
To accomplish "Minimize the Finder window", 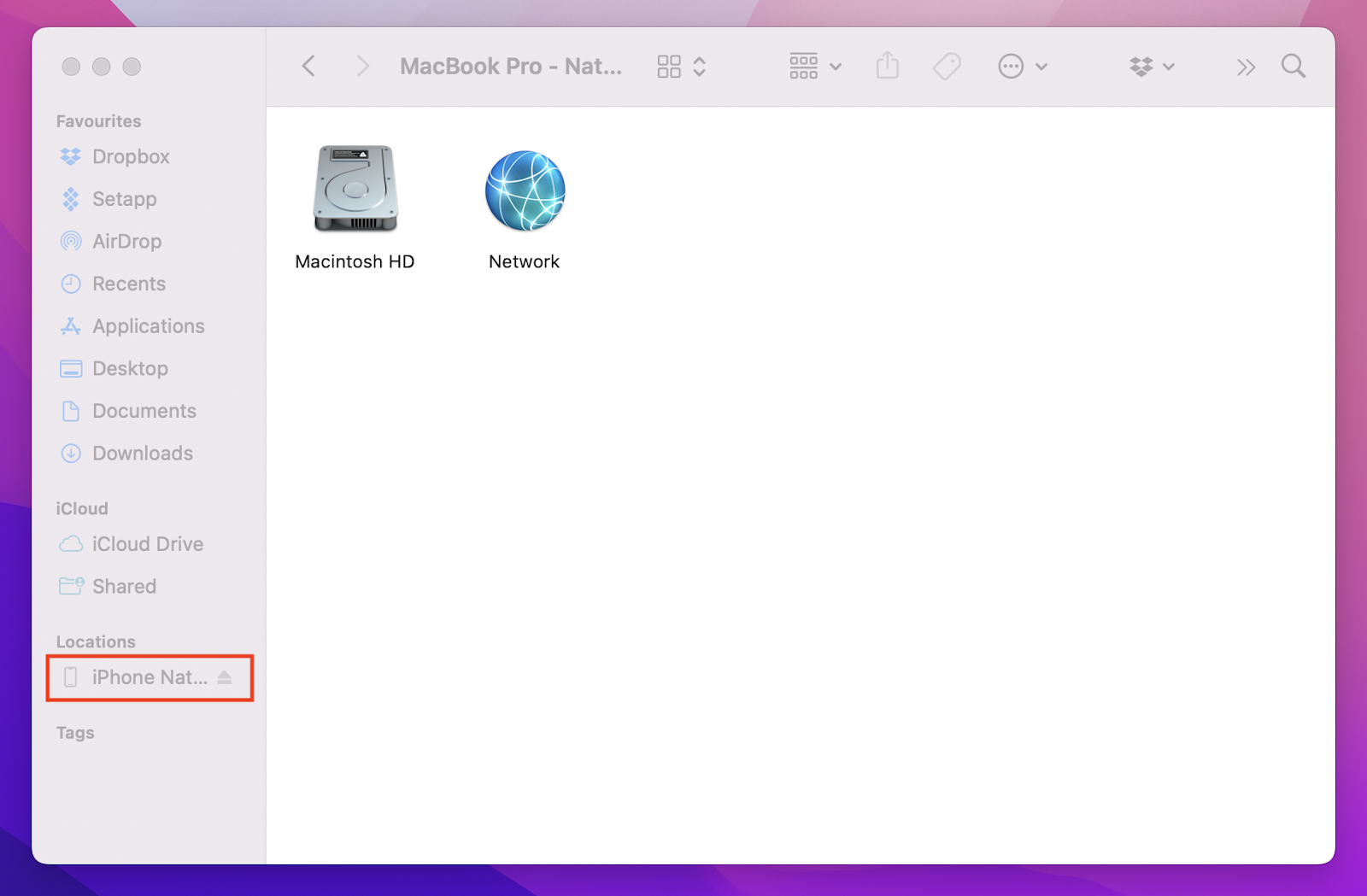I will 101,67.
